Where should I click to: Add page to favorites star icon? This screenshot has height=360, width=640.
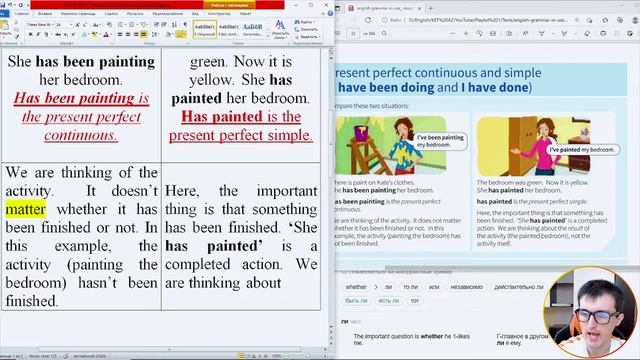tap(589, 20)
